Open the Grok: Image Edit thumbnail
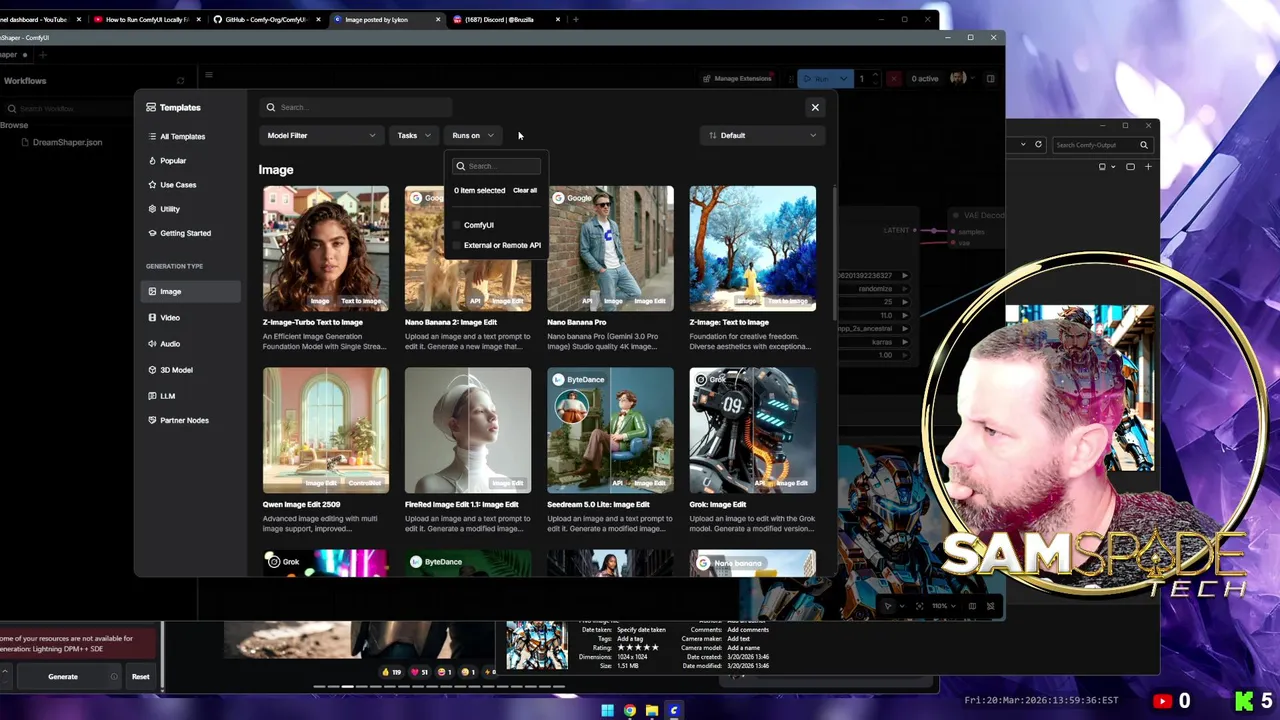Screen dimensions: 1280x720 click(x=752, y=430)
